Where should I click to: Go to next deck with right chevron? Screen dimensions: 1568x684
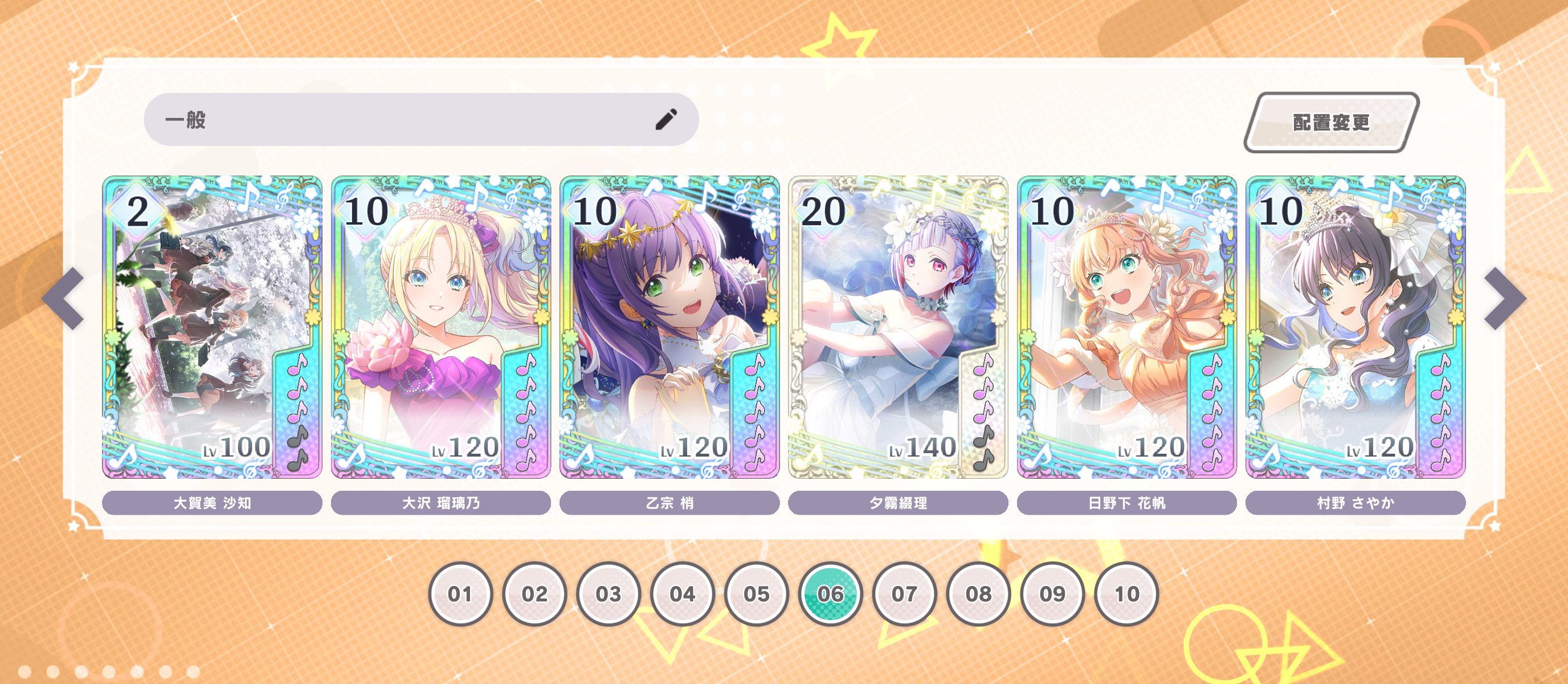pos(1505,299)
